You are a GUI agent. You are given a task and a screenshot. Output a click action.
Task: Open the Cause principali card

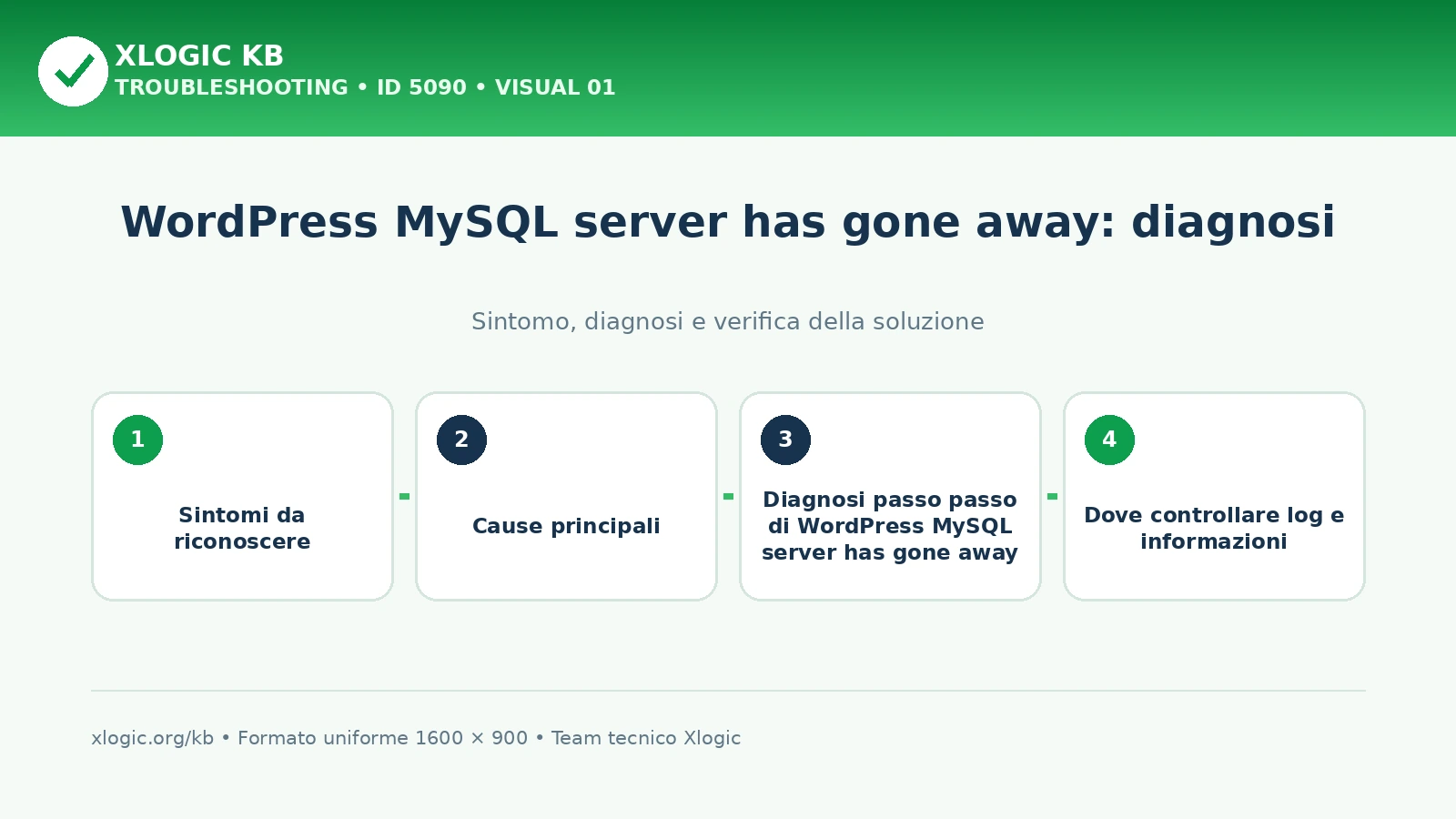click(x=566, y=496)
